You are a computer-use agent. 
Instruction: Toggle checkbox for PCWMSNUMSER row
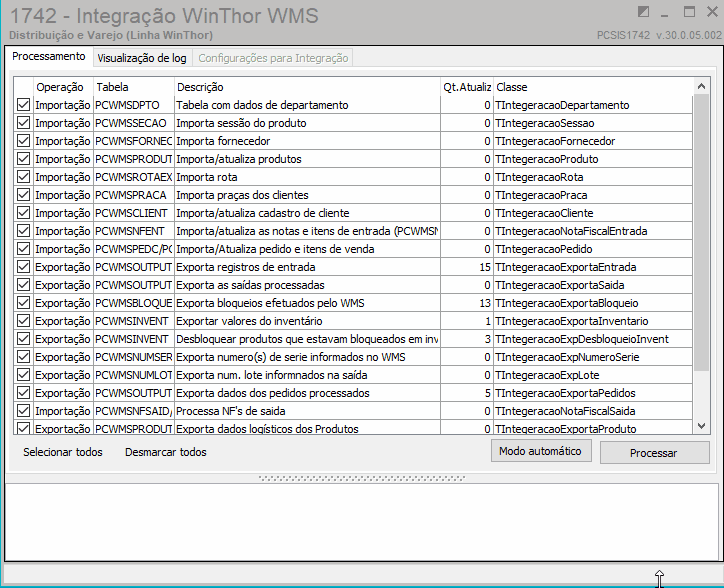coord(24,357)
